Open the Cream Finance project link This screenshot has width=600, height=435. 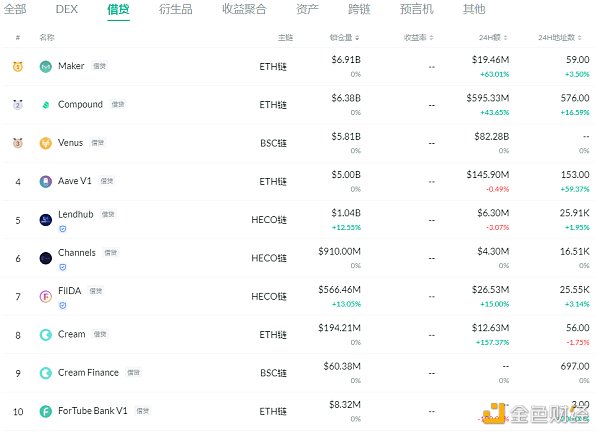coord(88,373)
